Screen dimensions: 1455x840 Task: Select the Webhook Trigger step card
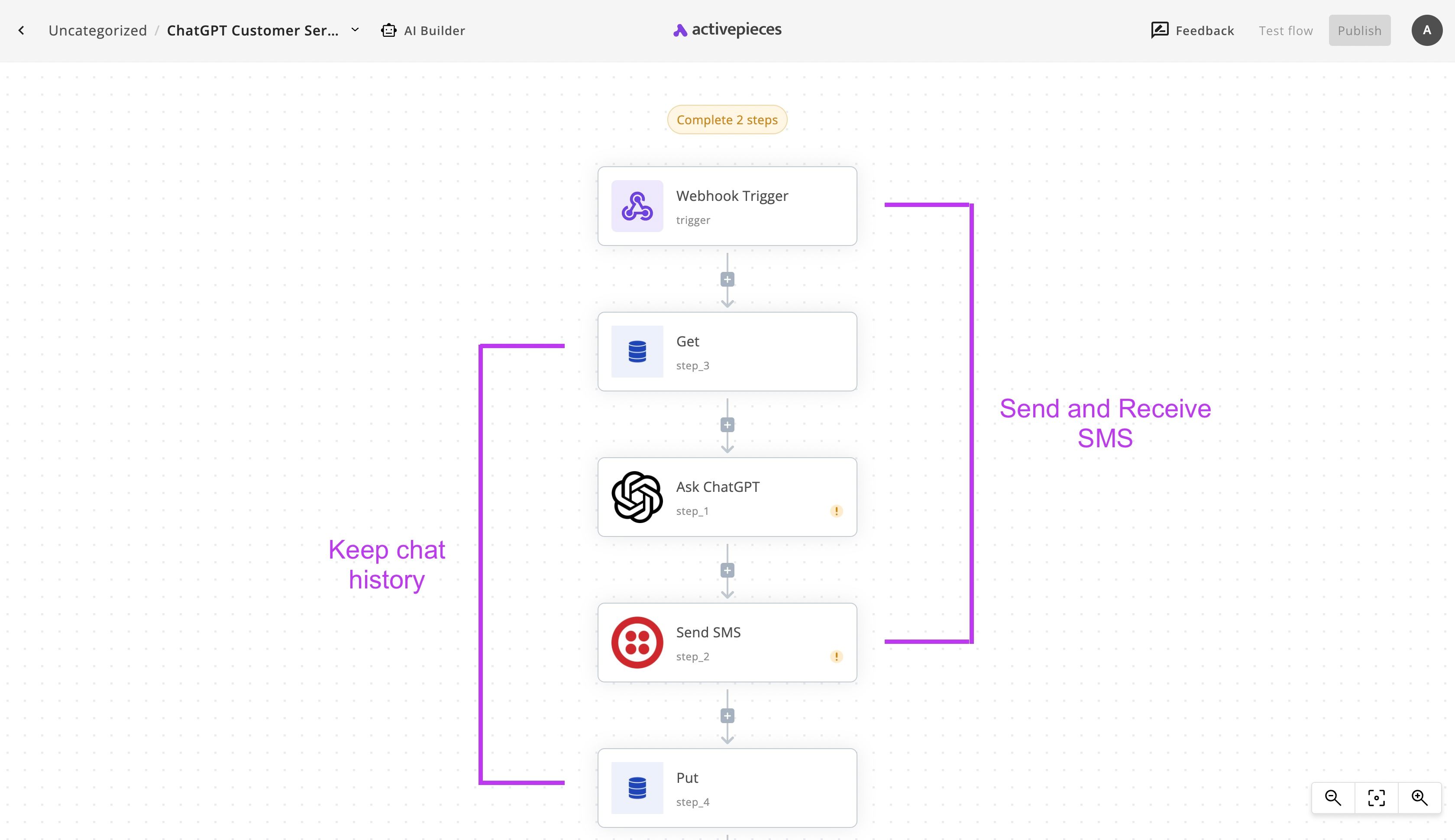(727, 206)
